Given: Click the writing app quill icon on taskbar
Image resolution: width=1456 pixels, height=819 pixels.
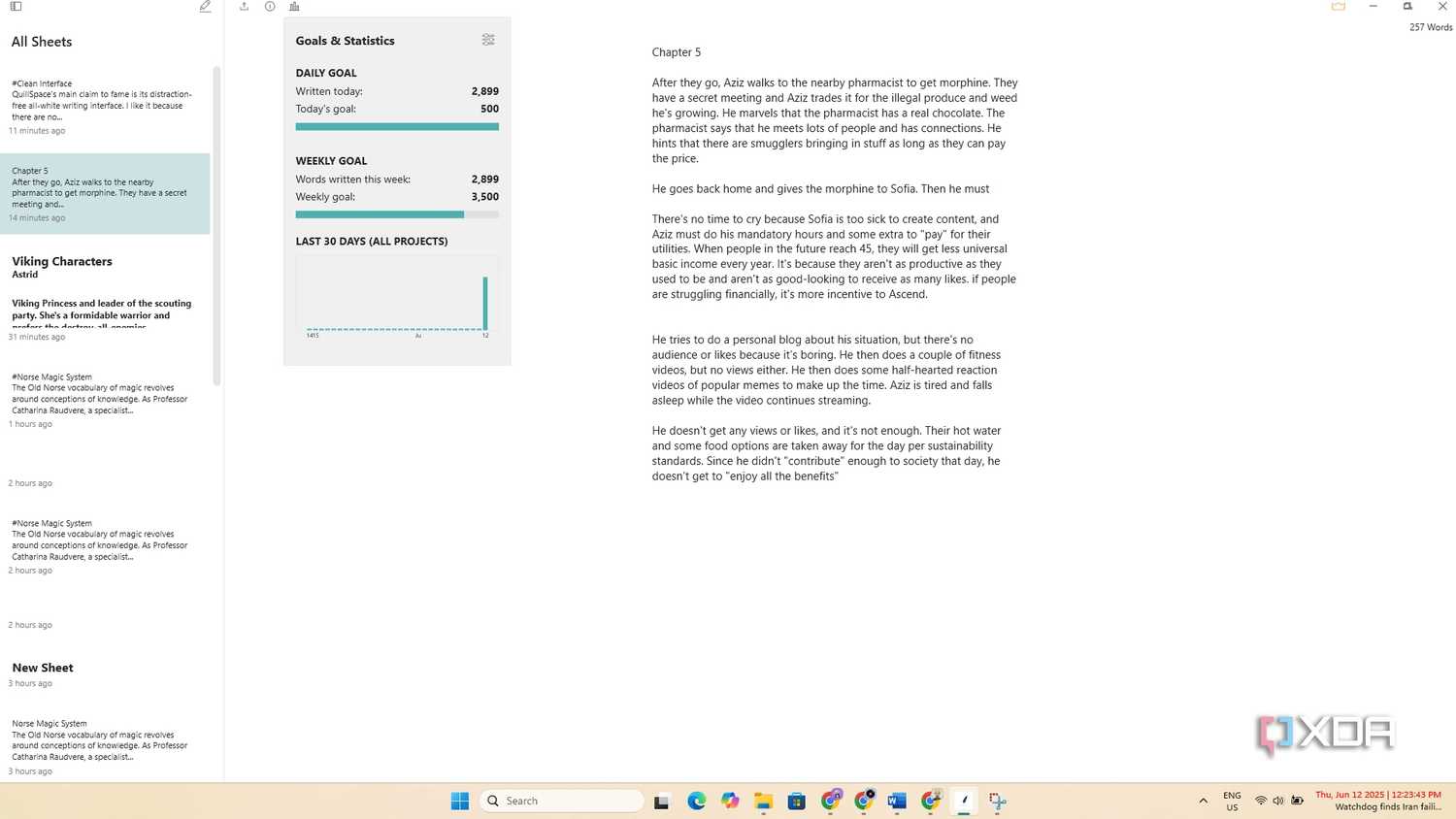Looking at the screenshot, I should pyautogui.click(x=964, y=801).
